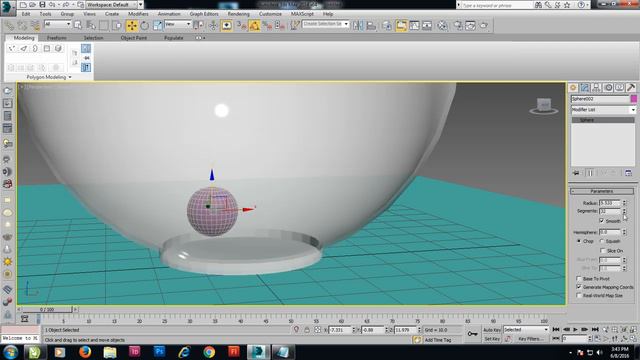Play the animation
The image size is (640, 360).
coord(576,329)
